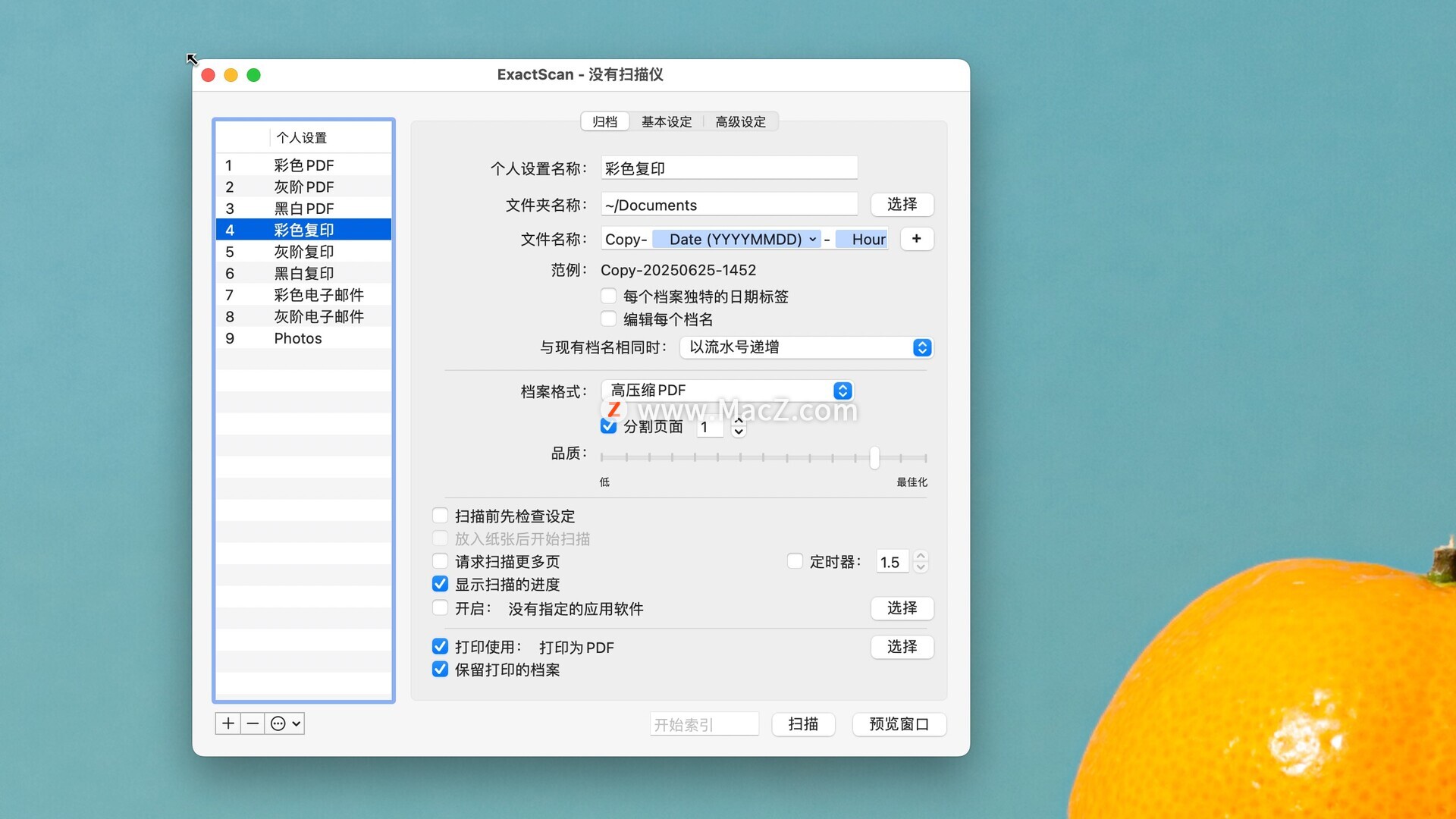Enable 每个档案独特的日期标签 checkbox
The image size is (1456, 819).
608,296
